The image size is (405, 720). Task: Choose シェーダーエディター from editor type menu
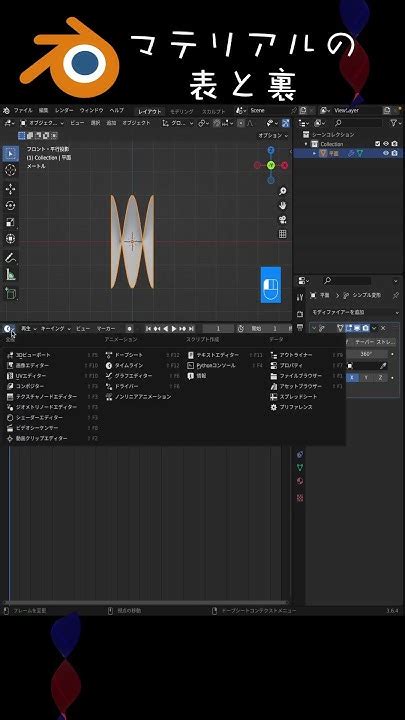pyautogui.click(x=35, y=417)
